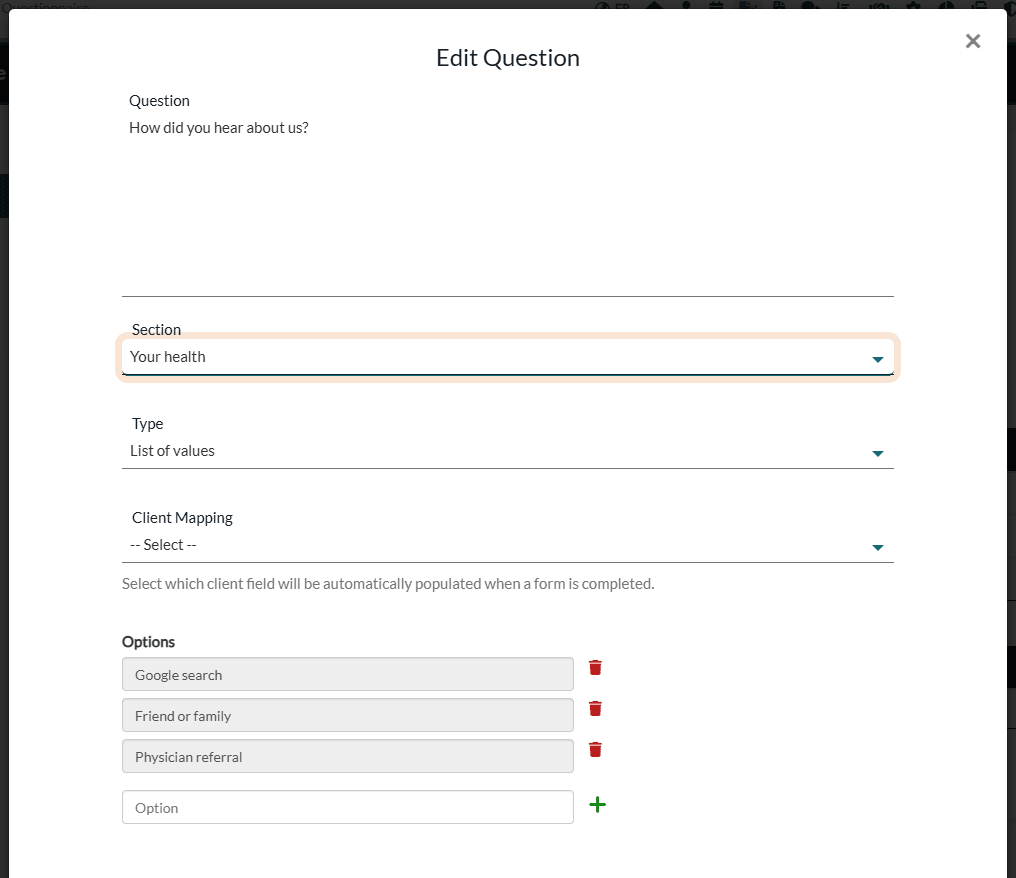The width and height of the screenshot is (1016, 878).
Task: Click the green plus to add option
Action: click(597, 805)
